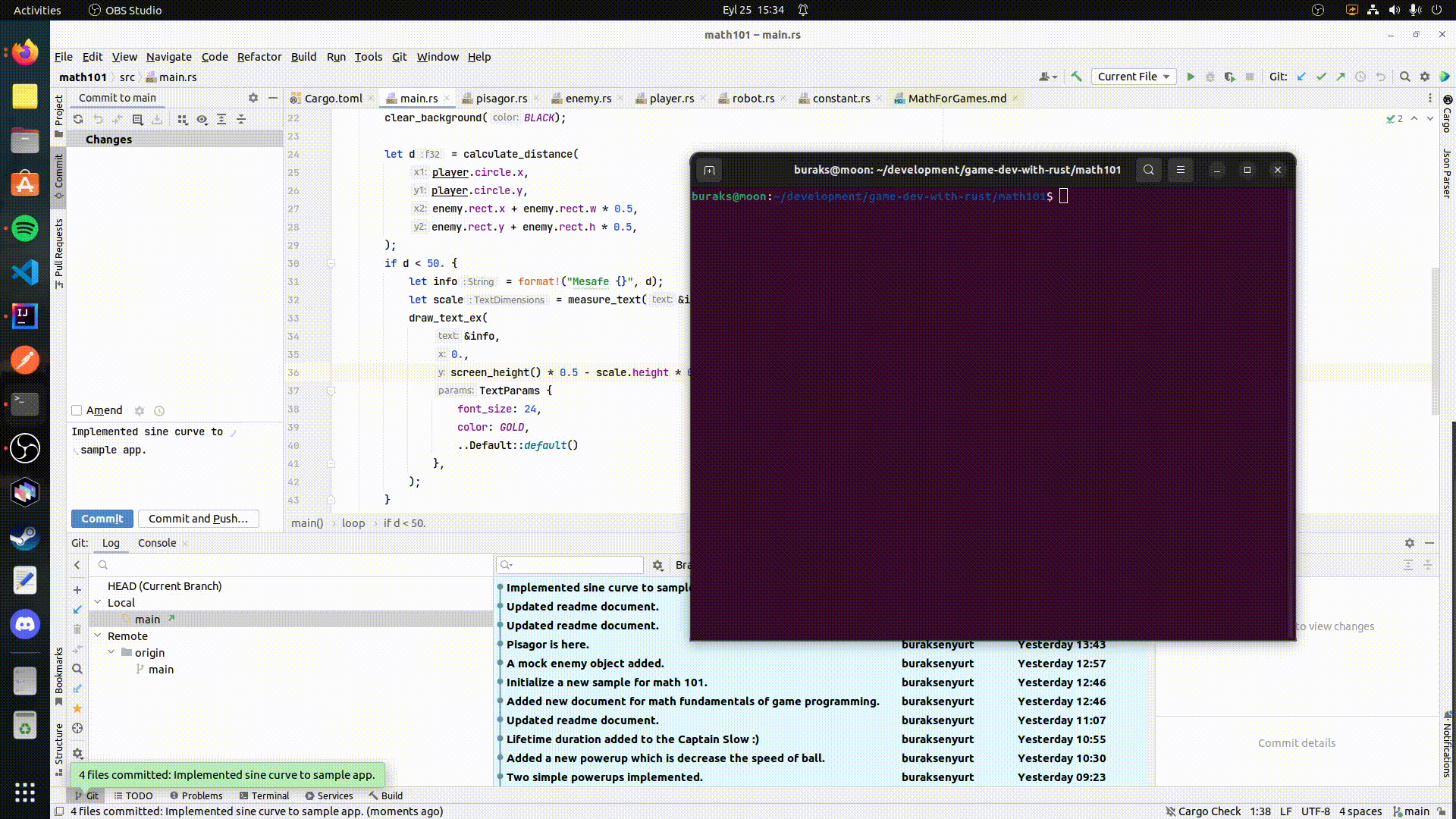1456x819 pixels.
Task: Toggle Group By icon in Commit toolbar
Action: [x=182, y=120]
